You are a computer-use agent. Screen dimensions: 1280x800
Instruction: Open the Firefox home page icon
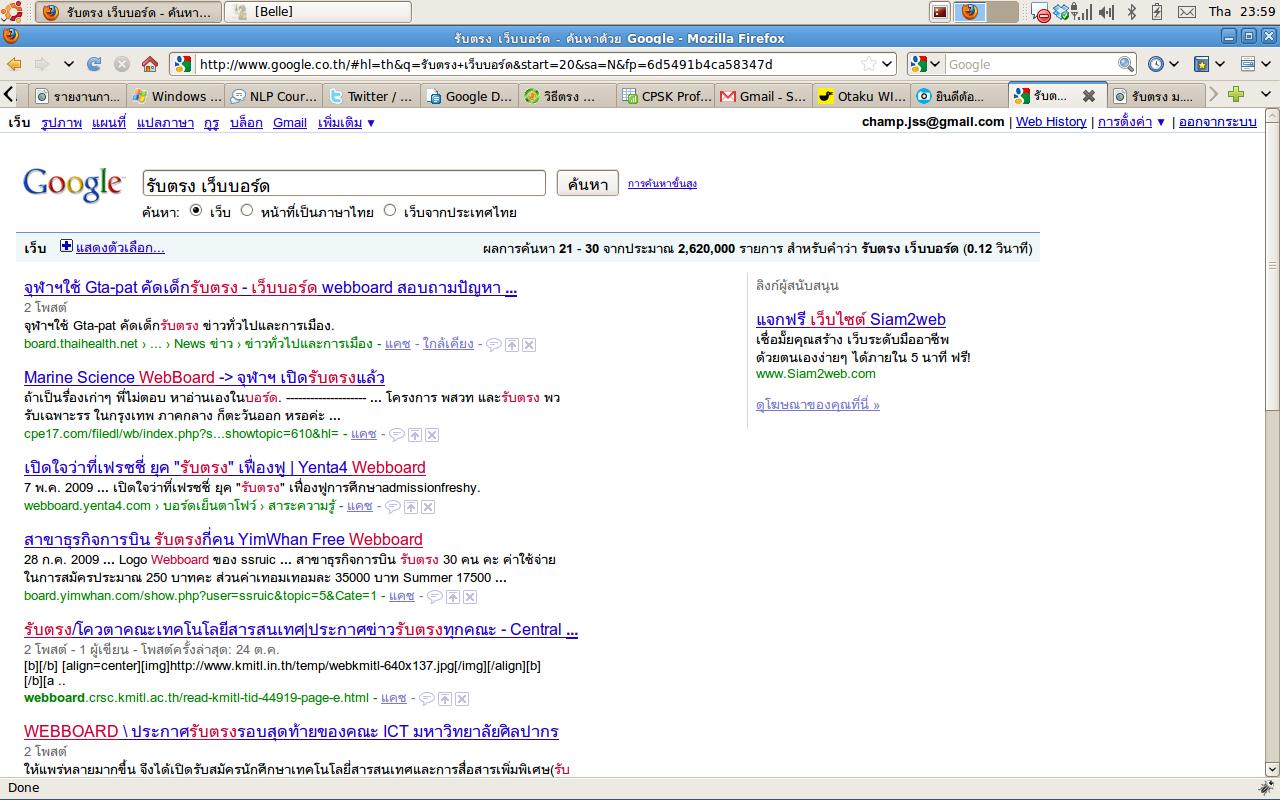tap(150, 64)
